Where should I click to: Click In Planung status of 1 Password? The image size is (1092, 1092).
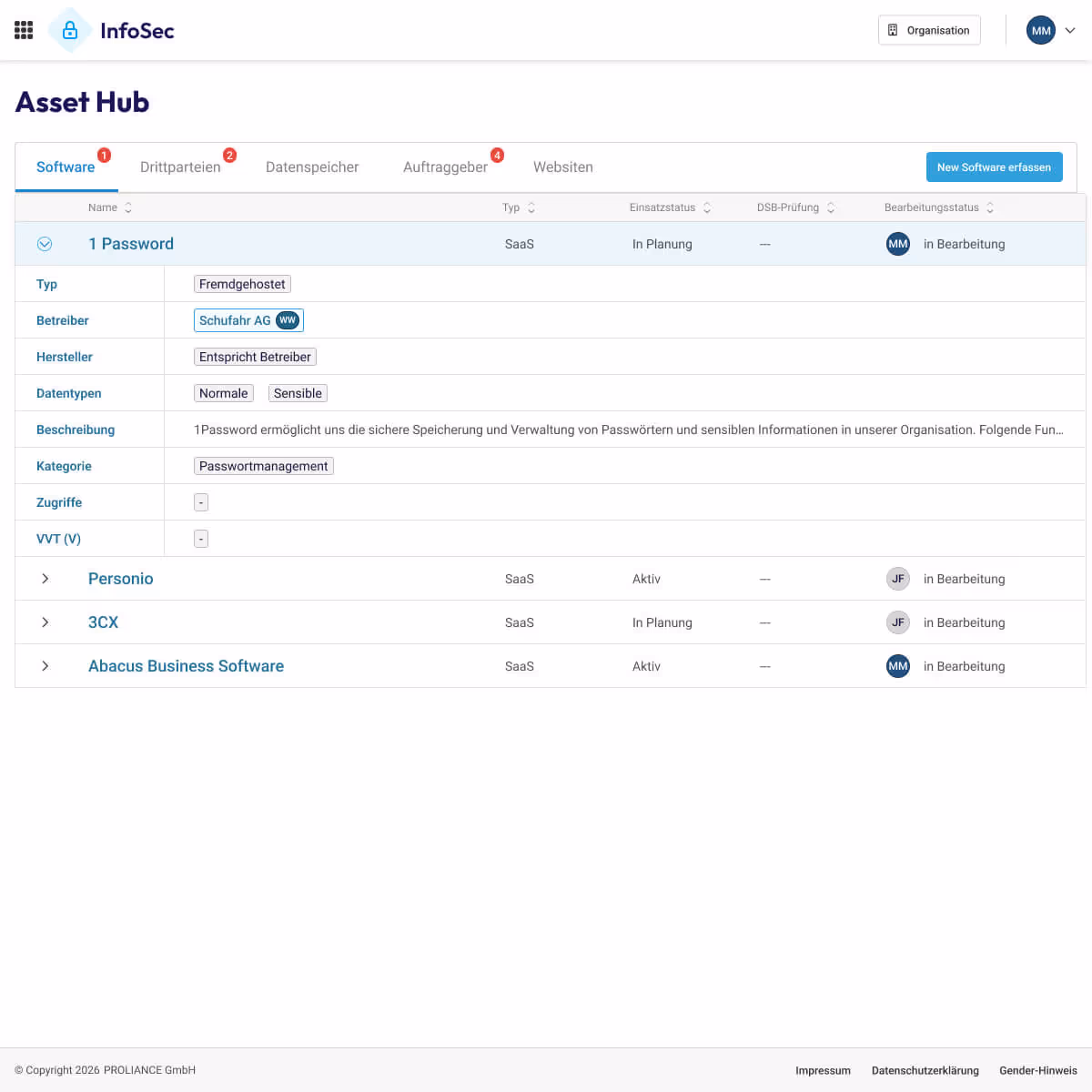pyautogui.click(x=662, y=244)
